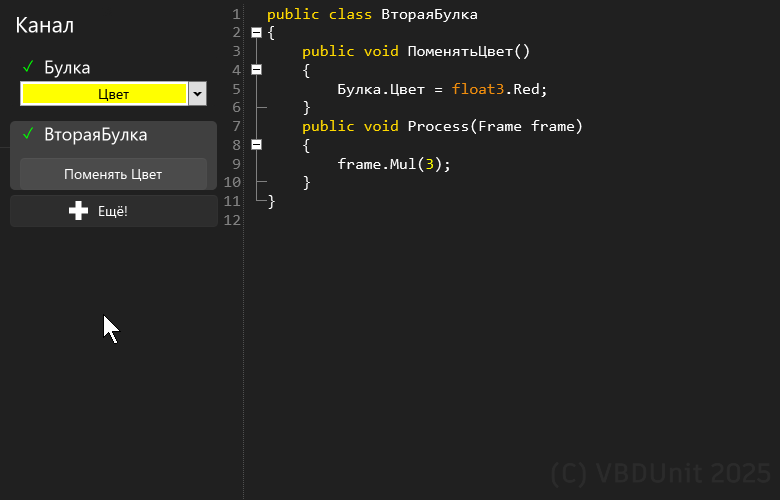Collapse the Process method fold on line 8
The image size is (780, 500).
pyautogui.click(x=256, y=144)
